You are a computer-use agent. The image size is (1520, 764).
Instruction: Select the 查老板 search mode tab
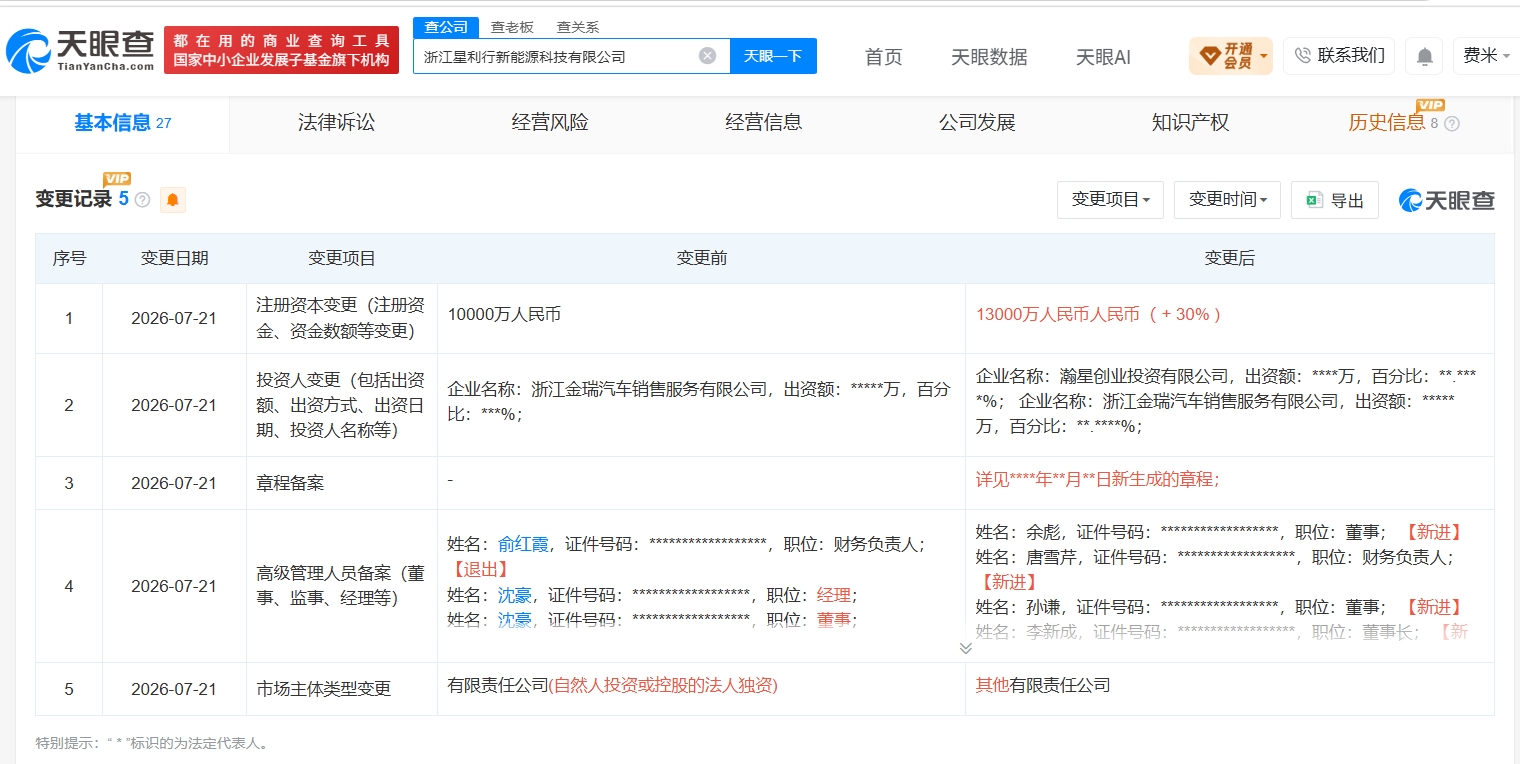click(511, 27)
